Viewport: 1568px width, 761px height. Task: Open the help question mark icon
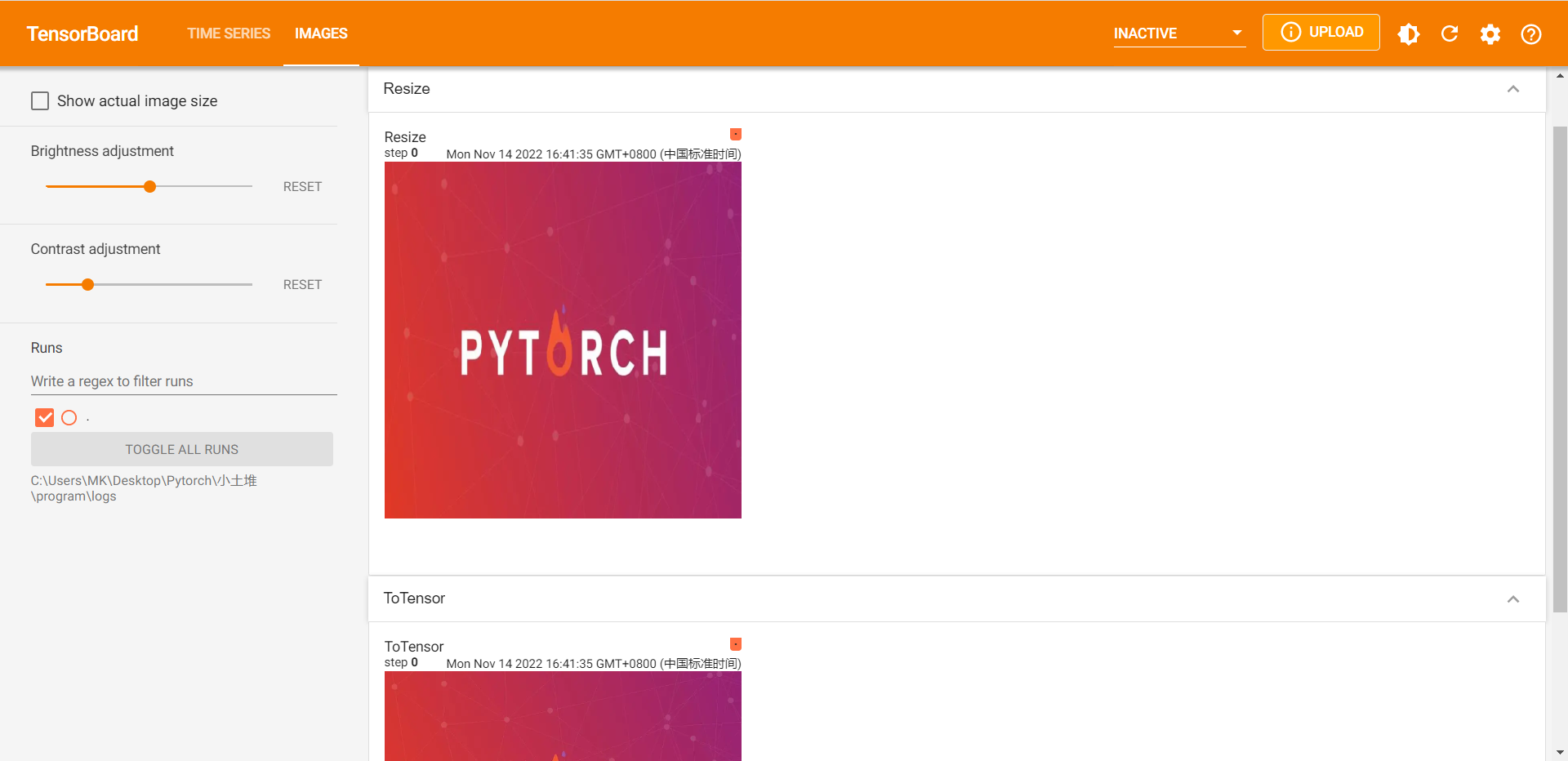[1531, 33]
